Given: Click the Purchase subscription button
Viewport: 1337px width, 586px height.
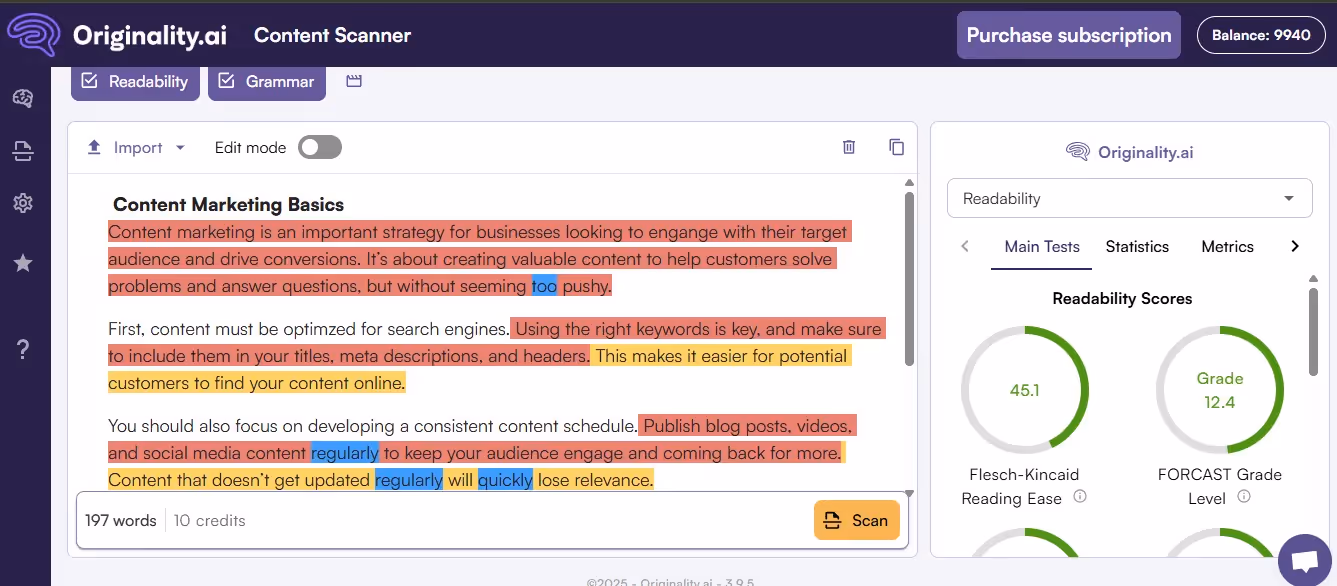Looking at the screenshot, I should point(1069,35).
